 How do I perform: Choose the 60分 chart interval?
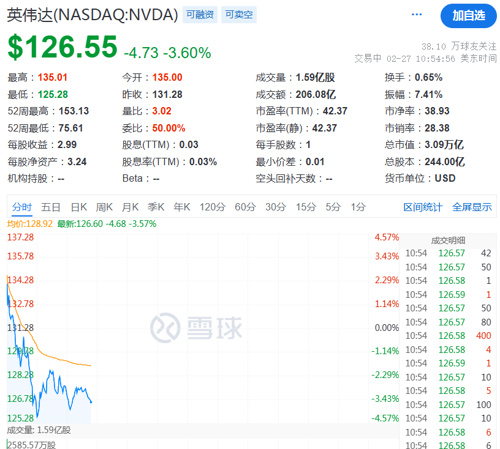245,207
